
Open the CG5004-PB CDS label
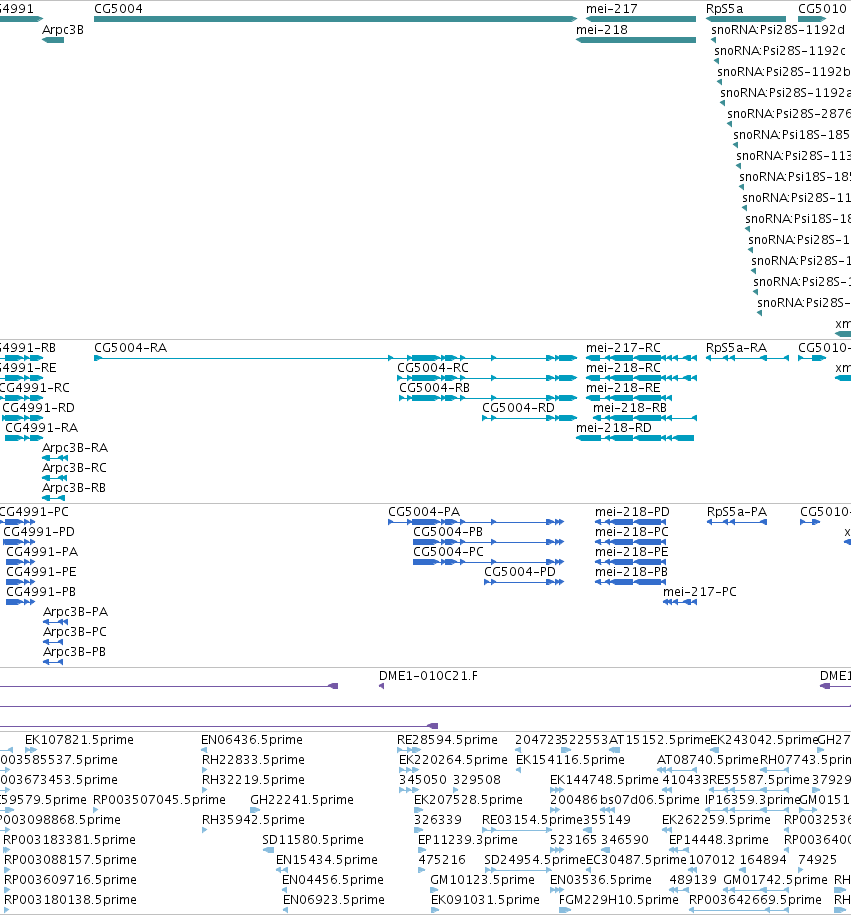[x=448, y=532]
